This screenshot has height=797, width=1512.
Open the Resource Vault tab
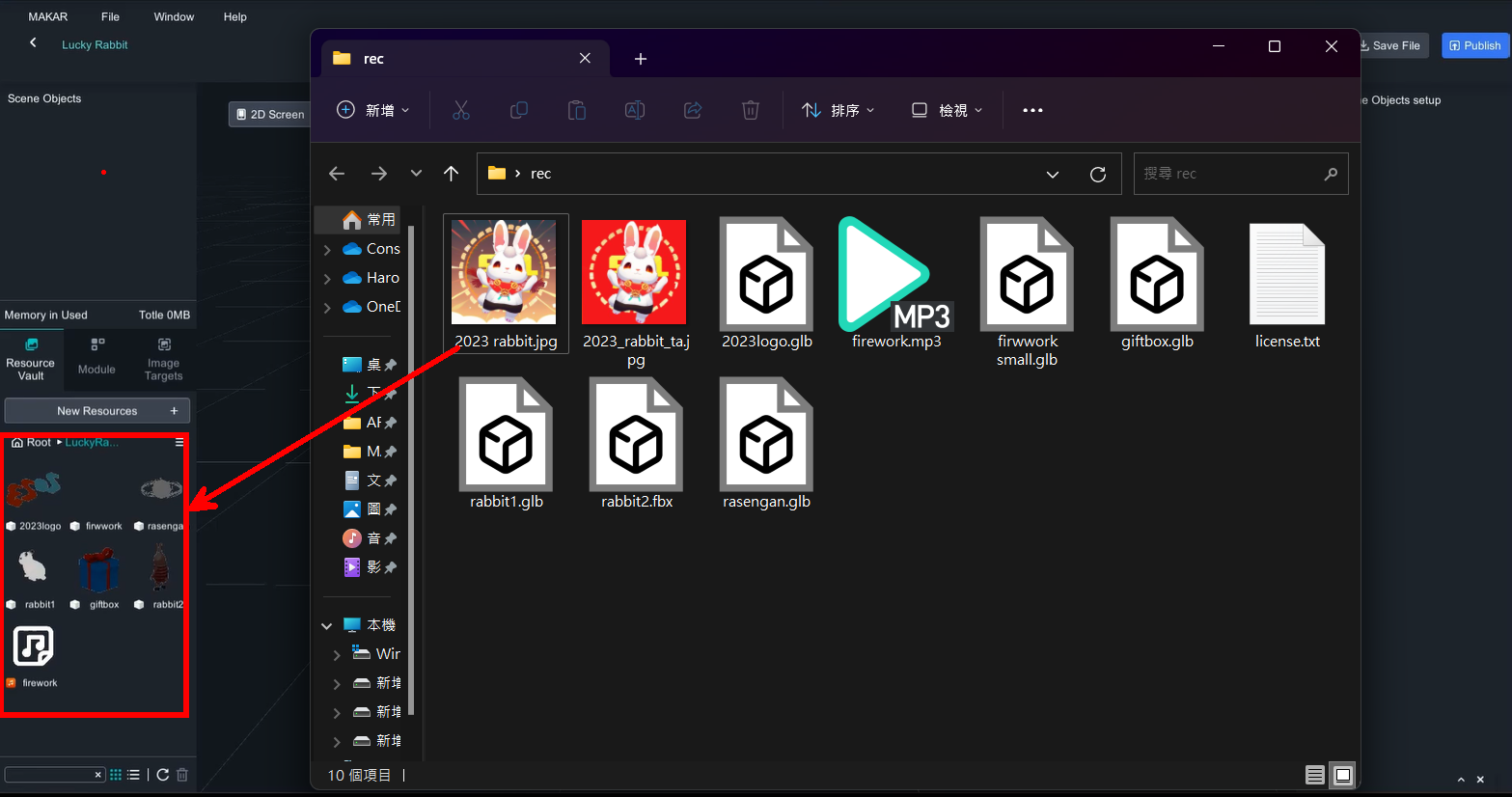[x=31, y=358]
